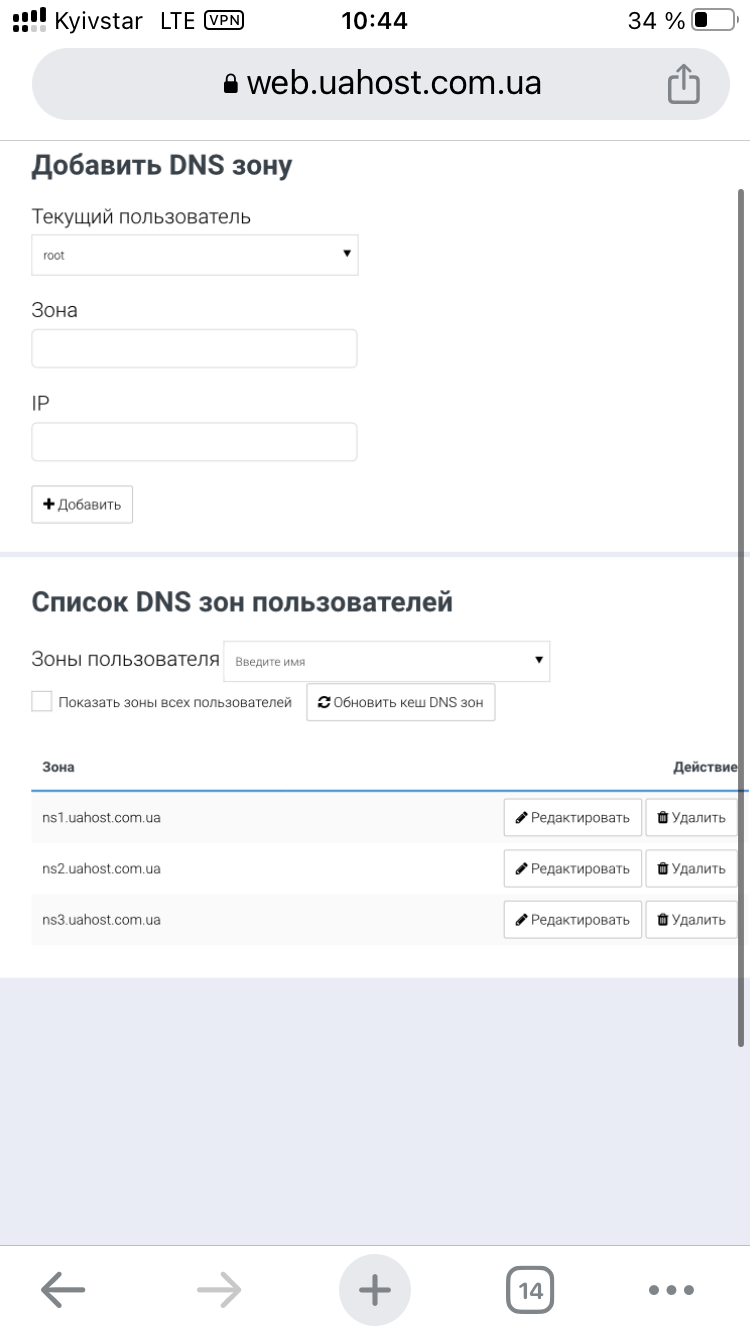Click into the IP input field
750x1334 pixels.
point(195,442)
